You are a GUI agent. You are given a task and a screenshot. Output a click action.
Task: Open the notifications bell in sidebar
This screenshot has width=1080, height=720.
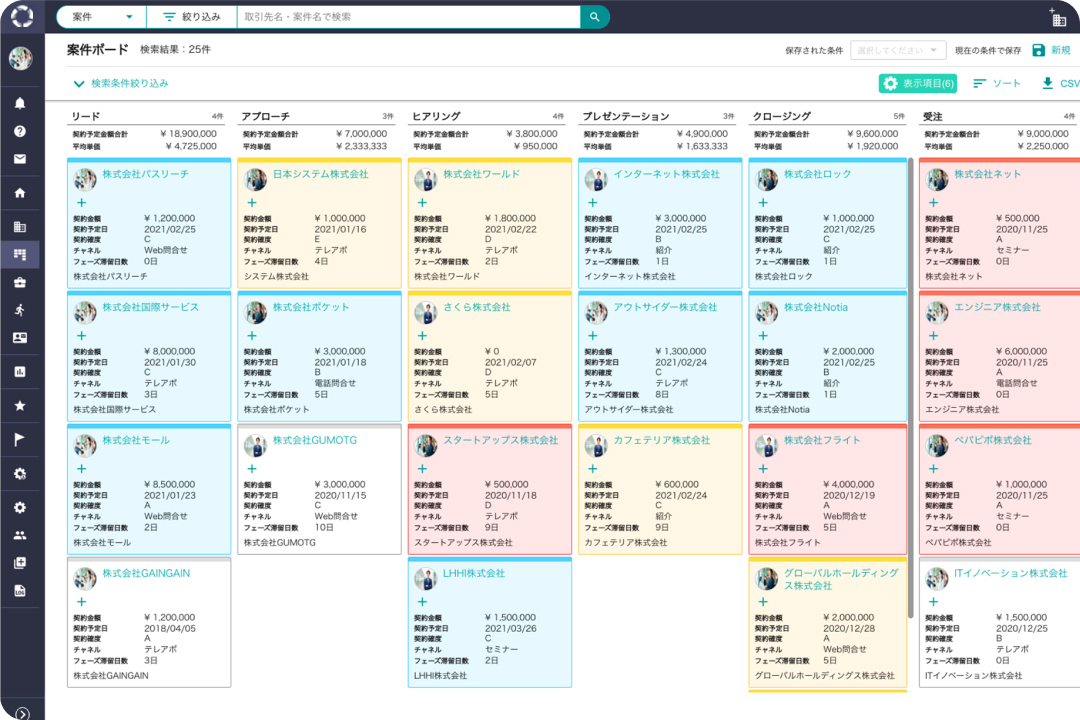(x=20, y=103)
